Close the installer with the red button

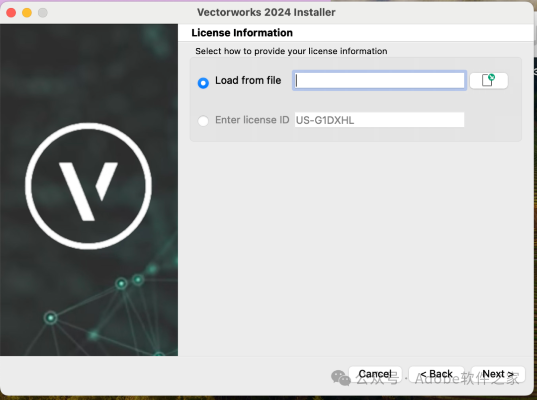(11, 13)
